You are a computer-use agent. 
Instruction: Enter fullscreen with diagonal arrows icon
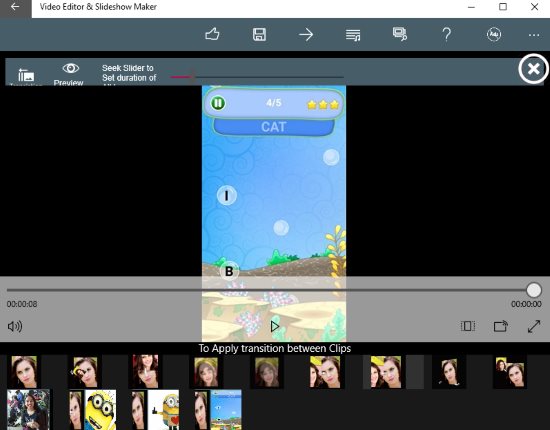coord(534,326)
